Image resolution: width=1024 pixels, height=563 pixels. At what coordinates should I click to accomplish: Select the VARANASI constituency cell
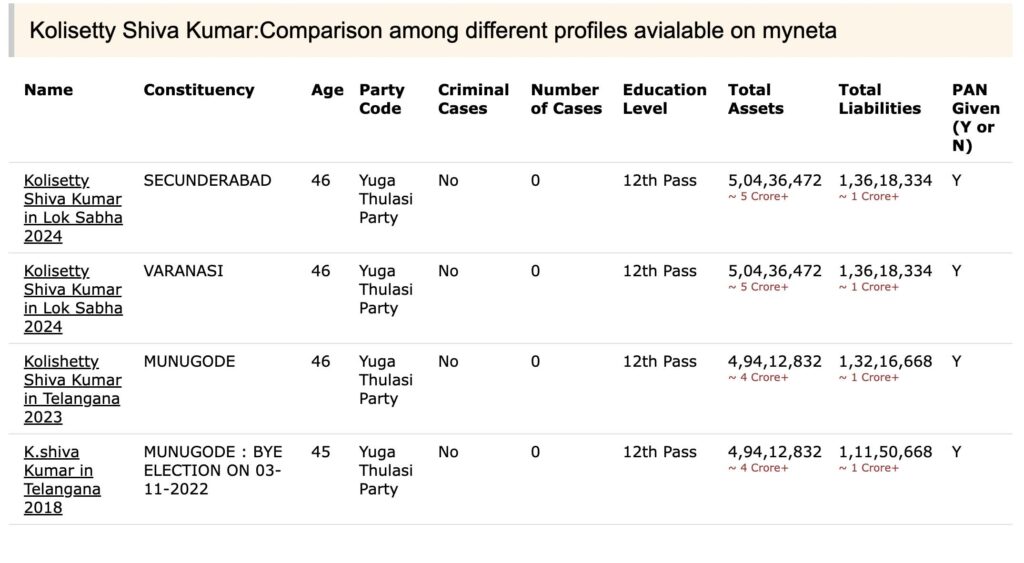(x=183, y=271)
